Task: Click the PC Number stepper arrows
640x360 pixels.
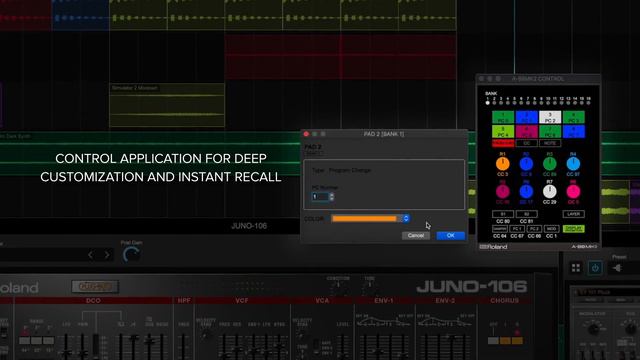Action: pos(331,197)
